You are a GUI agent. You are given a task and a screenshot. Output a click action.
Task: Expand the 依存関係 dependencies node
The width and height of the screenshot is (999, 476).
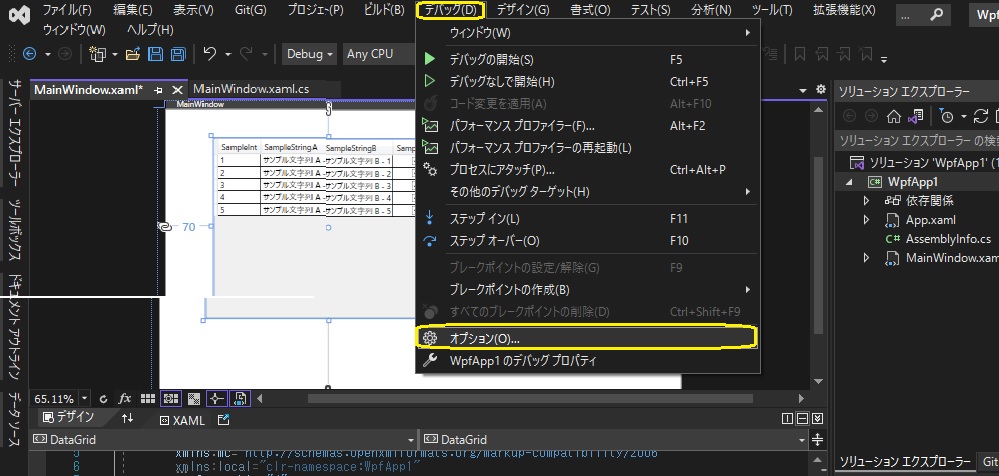866,201
